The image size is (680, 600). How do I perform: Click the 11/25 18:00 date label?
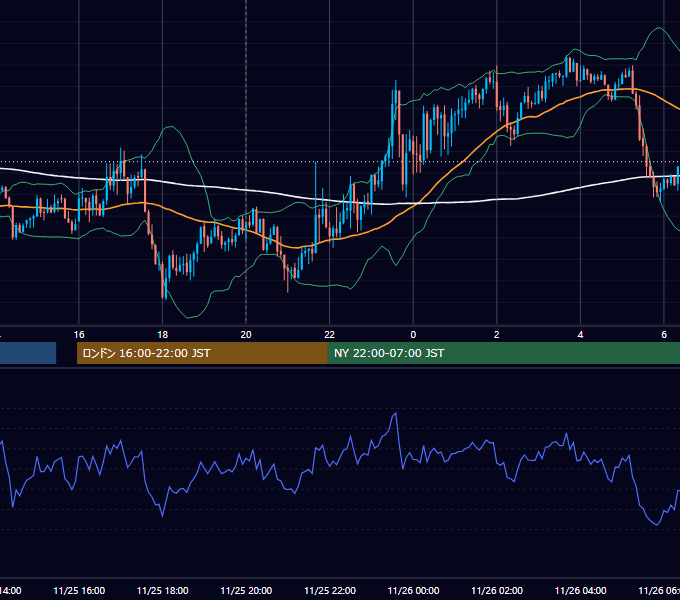[x=163, y=590]
